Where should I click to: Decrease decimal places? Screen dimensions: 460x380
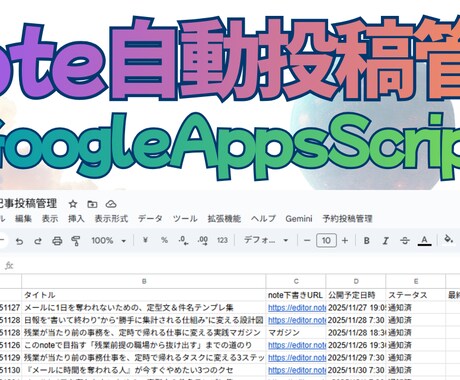(183, 240)
